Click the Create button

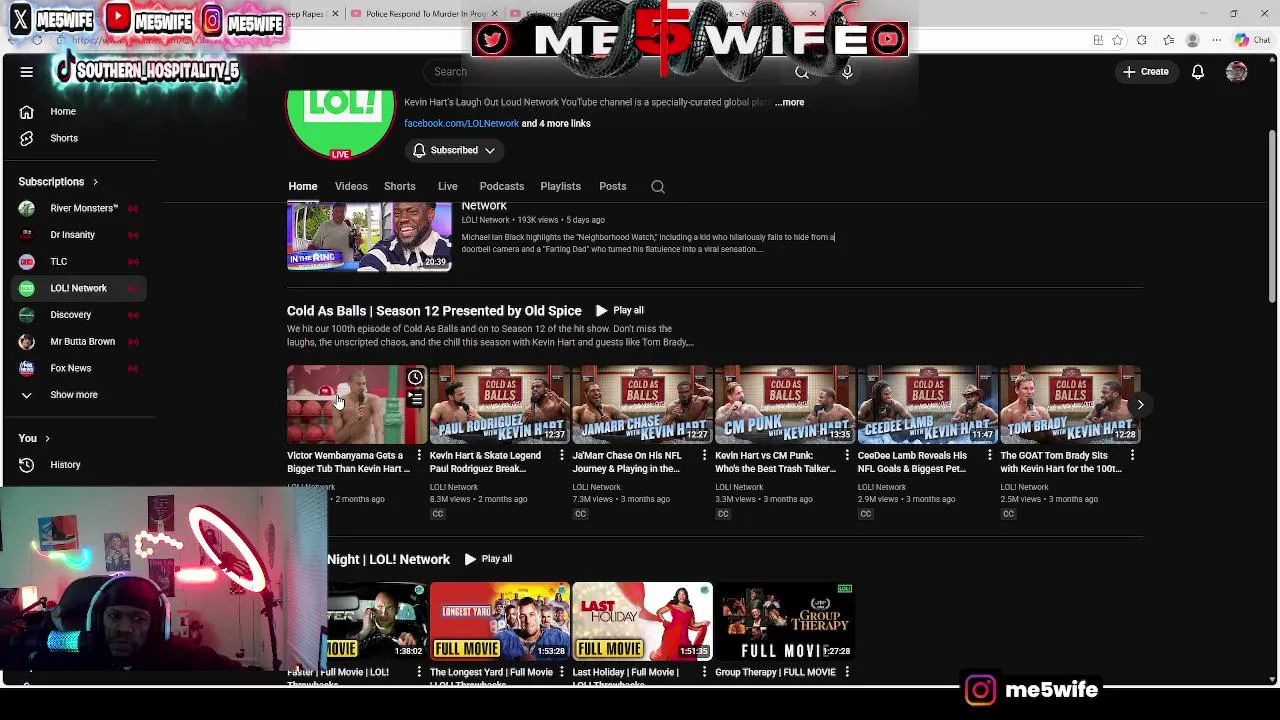[x=1145, y=72]
